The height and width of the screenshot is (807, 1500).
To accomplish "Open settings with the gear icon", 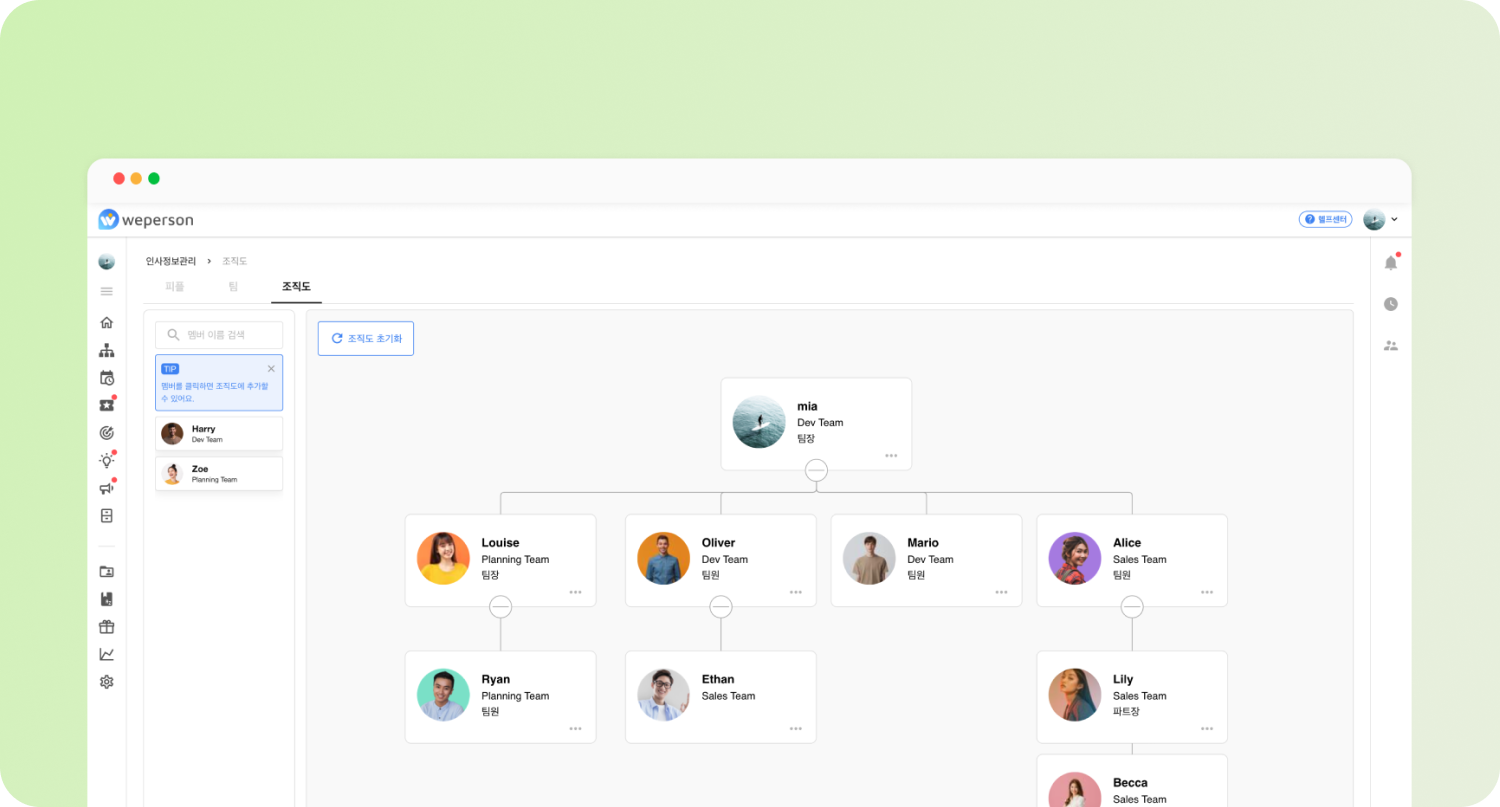I will pos(107,682).
